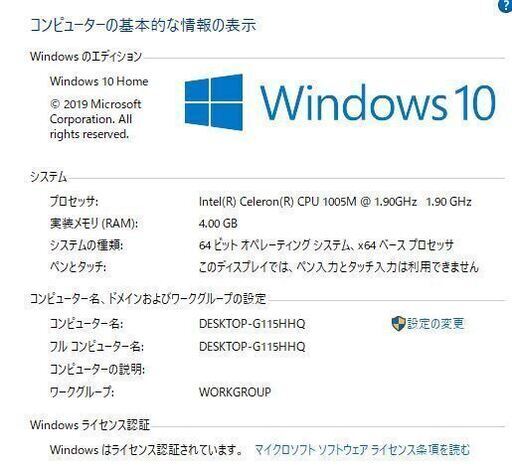The image size is (512, 468).
Task: Click the Windows ライセンス認証 section header
Action: tap(90, 425)
